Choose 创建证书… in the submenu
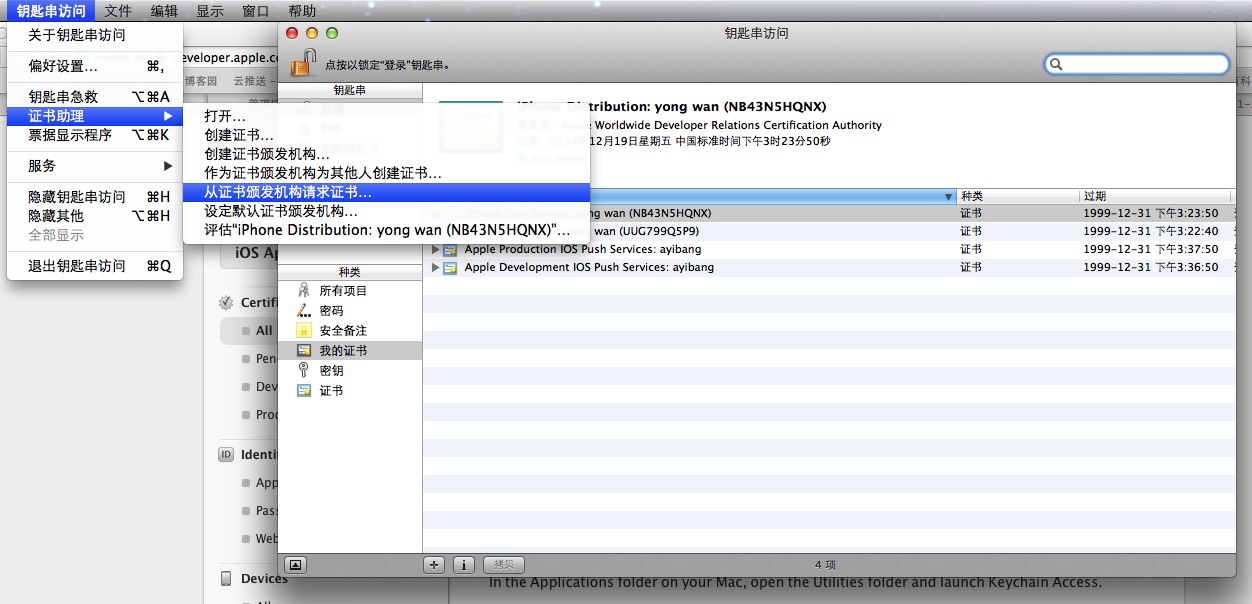Screen dimensions: 1252x604 [386, 135]
